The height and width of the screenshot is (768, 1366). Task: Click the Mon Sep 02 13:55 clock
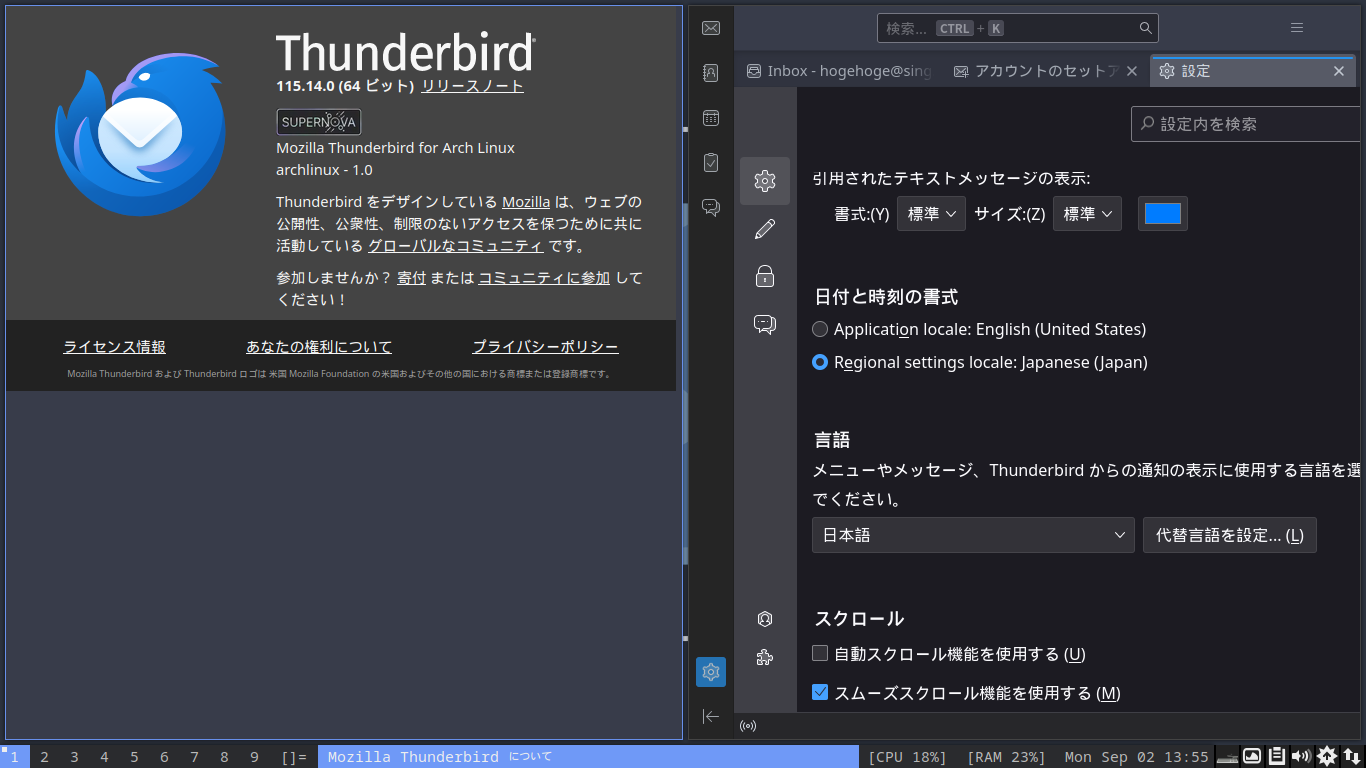pyautogui.click(x=1137, y=757)
